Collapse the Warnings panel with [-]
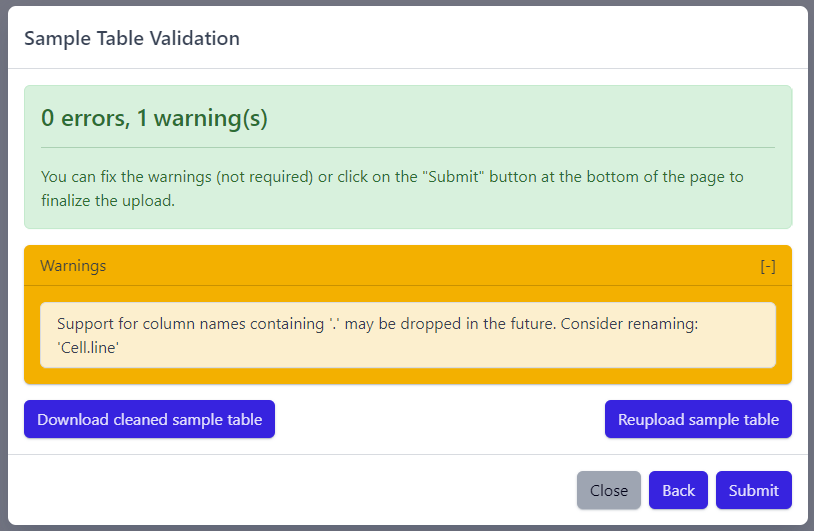The image size is (814, 531). click(x=767, y=266)
